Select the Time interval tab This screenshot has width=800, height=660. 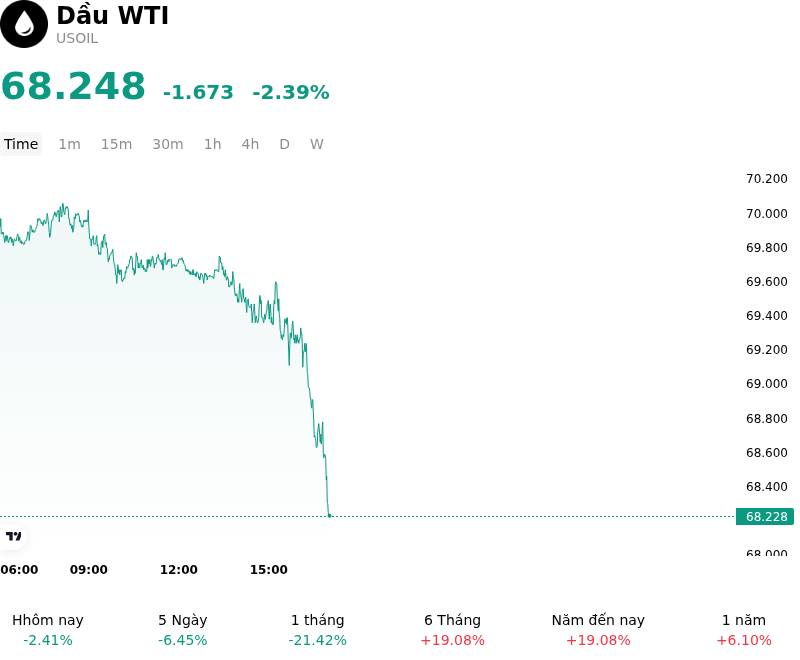pos(21,144)
